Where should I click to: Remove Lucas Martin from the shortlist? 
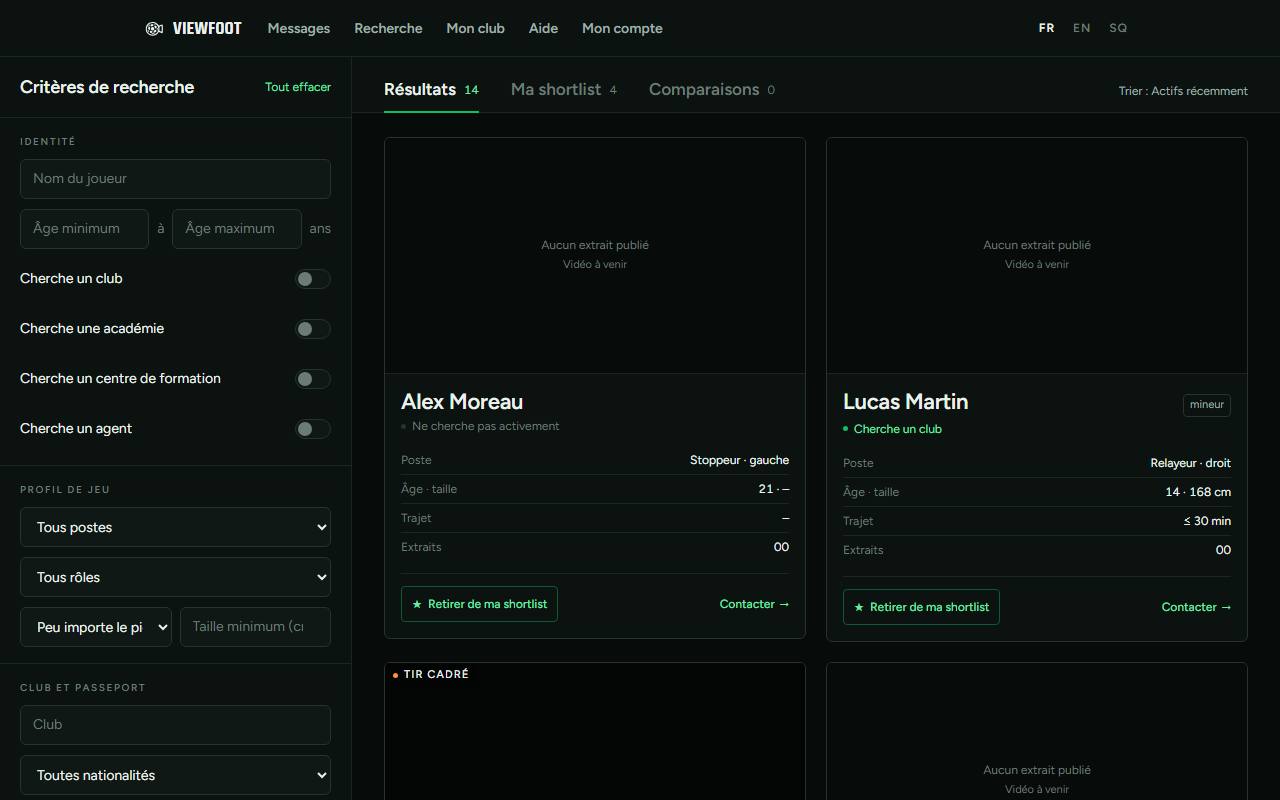coord(921,607)
